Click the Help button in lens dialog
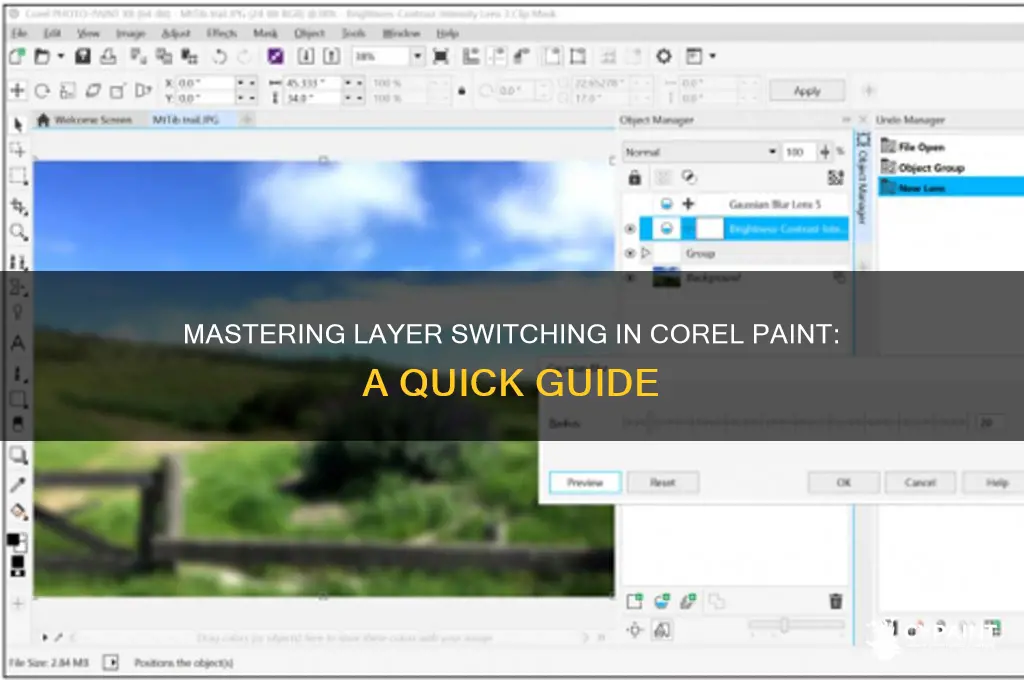 point(996,483)
